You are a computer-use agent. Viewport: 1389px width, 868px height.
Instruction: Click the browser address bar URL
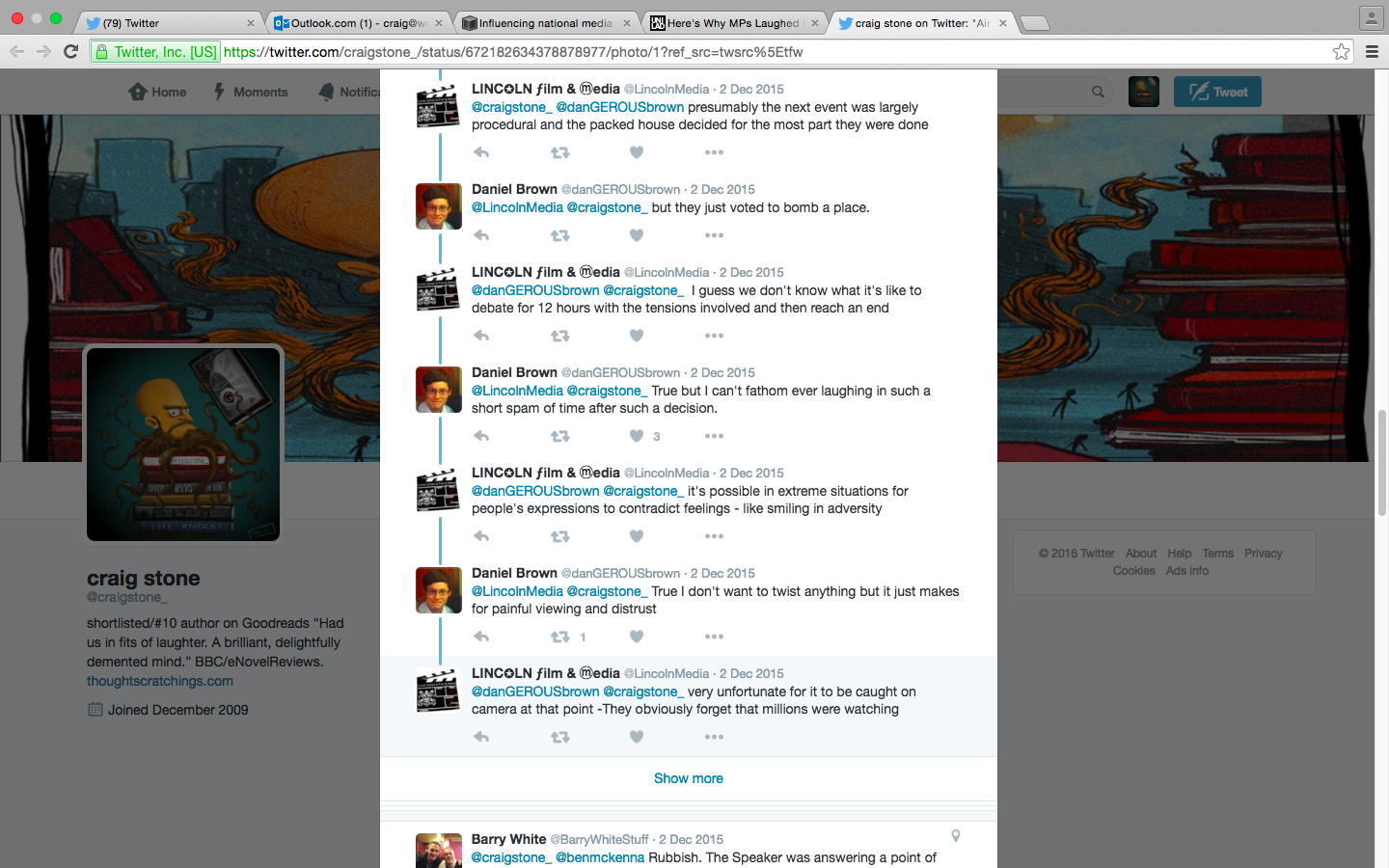coord(513,52)
